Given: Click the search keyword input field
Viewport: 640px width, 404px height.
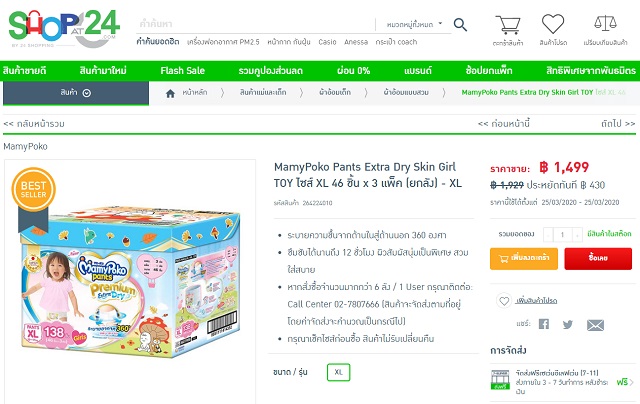Looking at the screenshot, I should pos(255,24).
